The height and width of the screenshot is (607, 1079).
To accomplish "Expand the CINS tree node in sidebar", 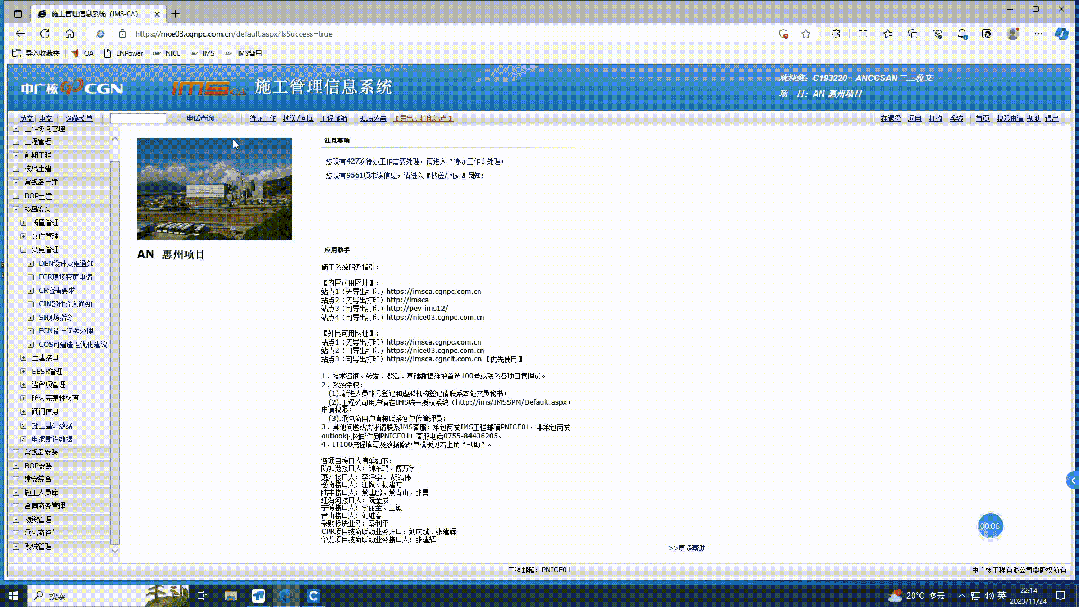I will (x=31, y=303).
